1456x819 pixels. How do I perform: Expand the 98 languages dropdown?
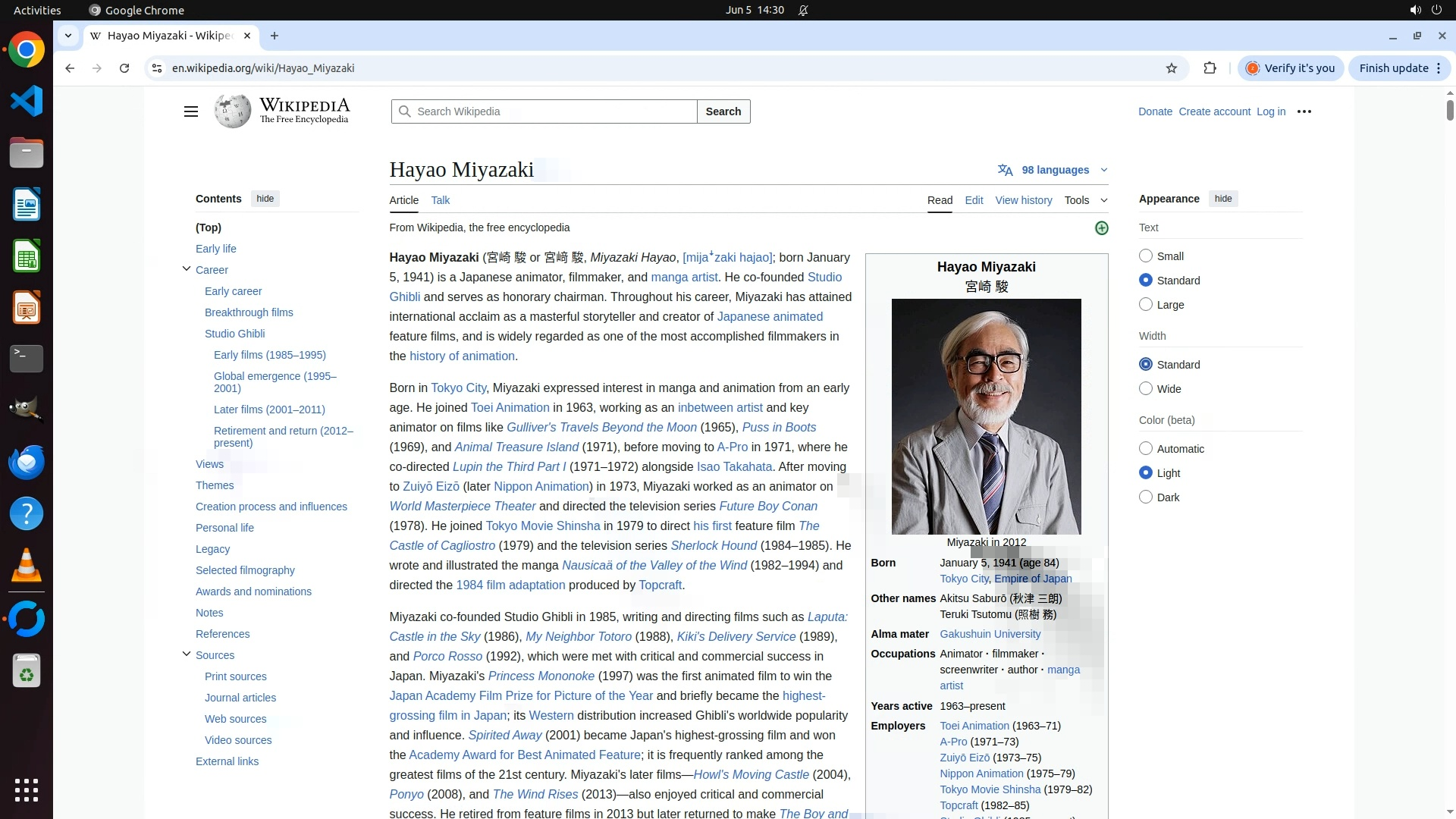1055,170
